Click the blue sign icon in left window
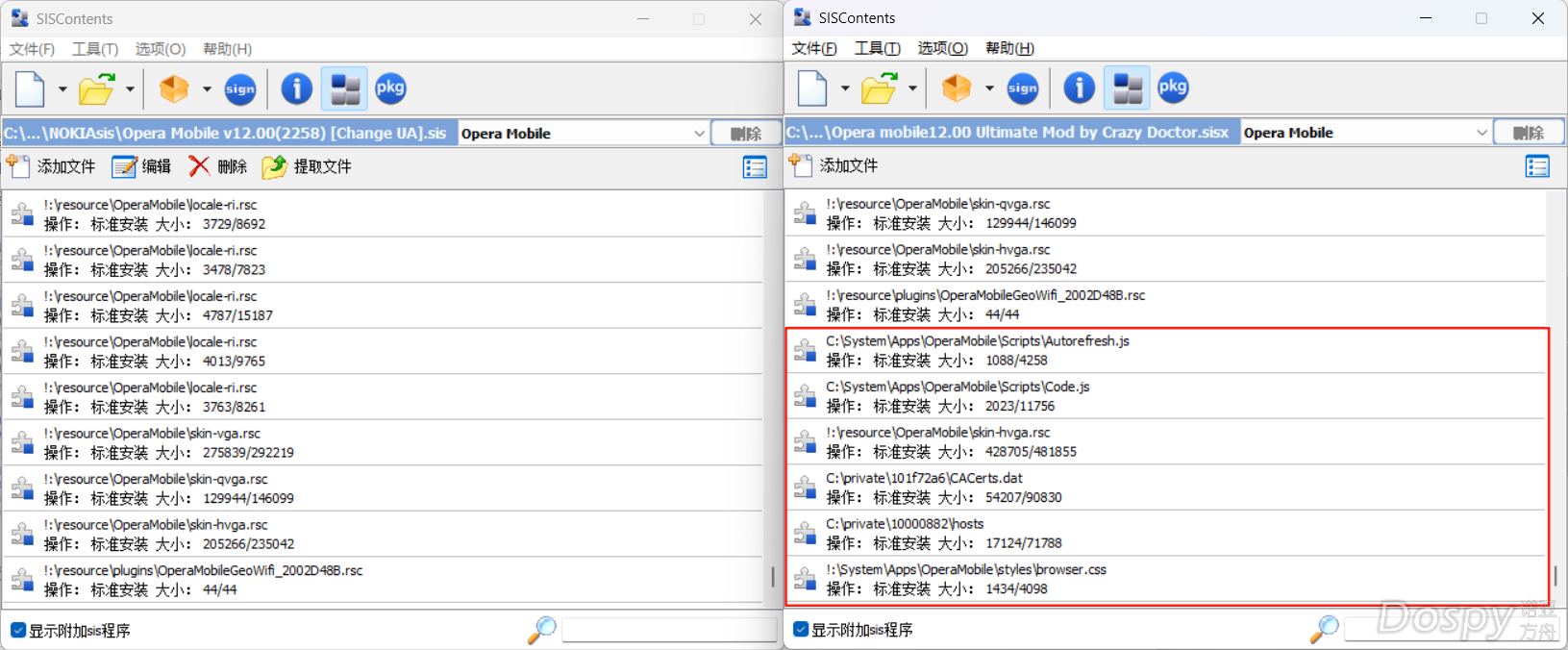Viewport: 1568px width, 650px height. click(x=240, y=89)
